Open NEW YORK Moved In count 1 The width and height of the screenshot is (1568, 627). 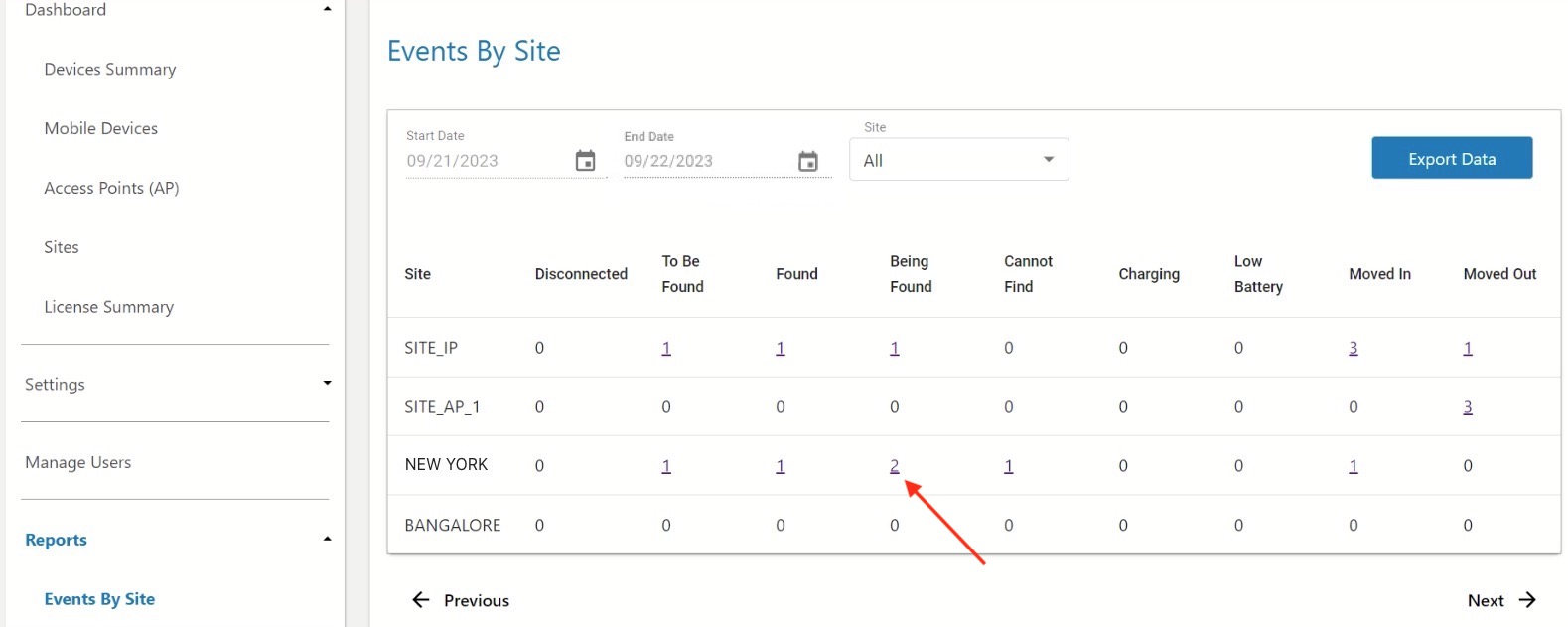[x=1354, y=466]
